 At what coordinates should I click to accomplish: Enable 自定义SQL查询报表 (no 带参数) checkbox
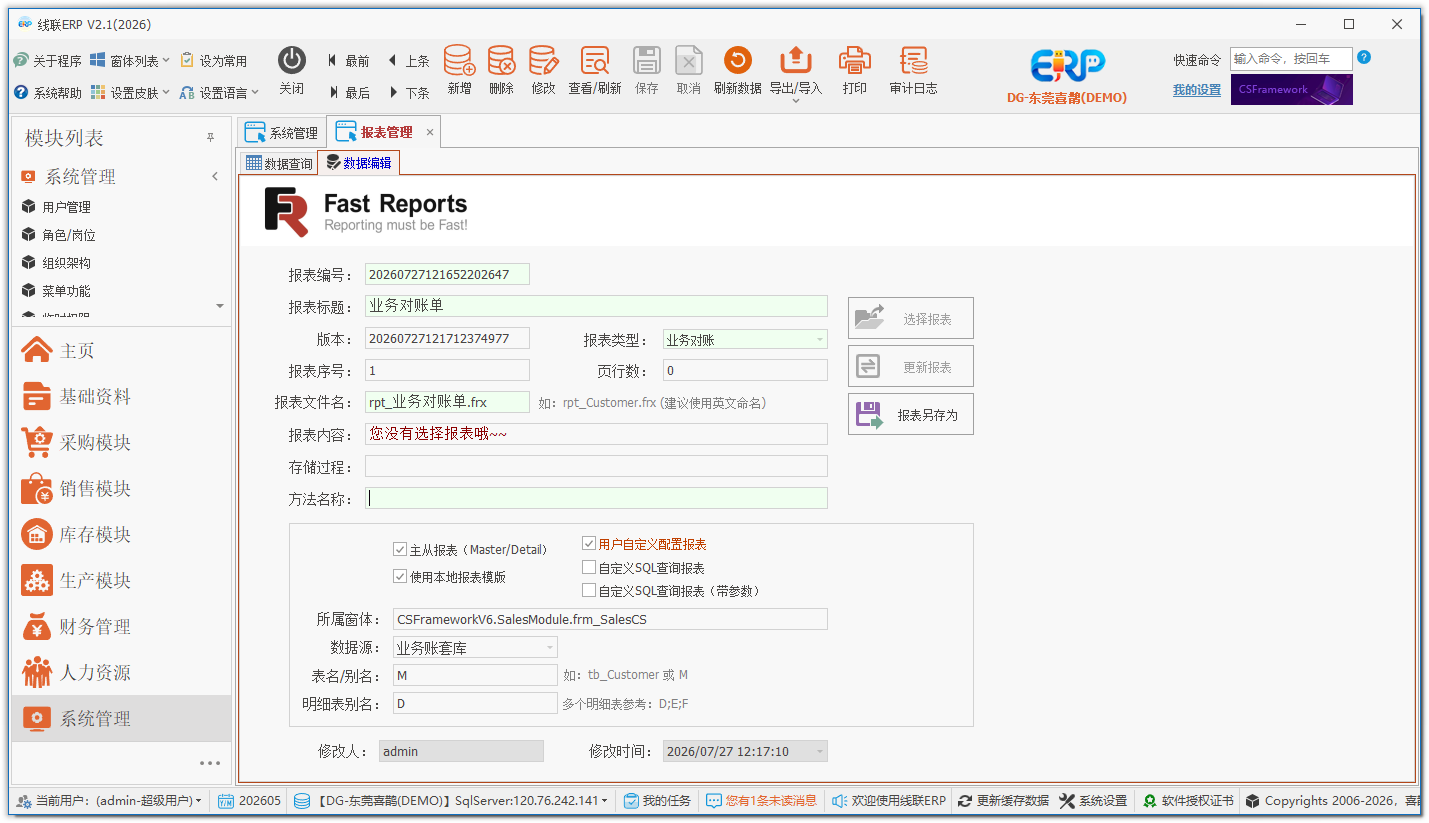589,567
